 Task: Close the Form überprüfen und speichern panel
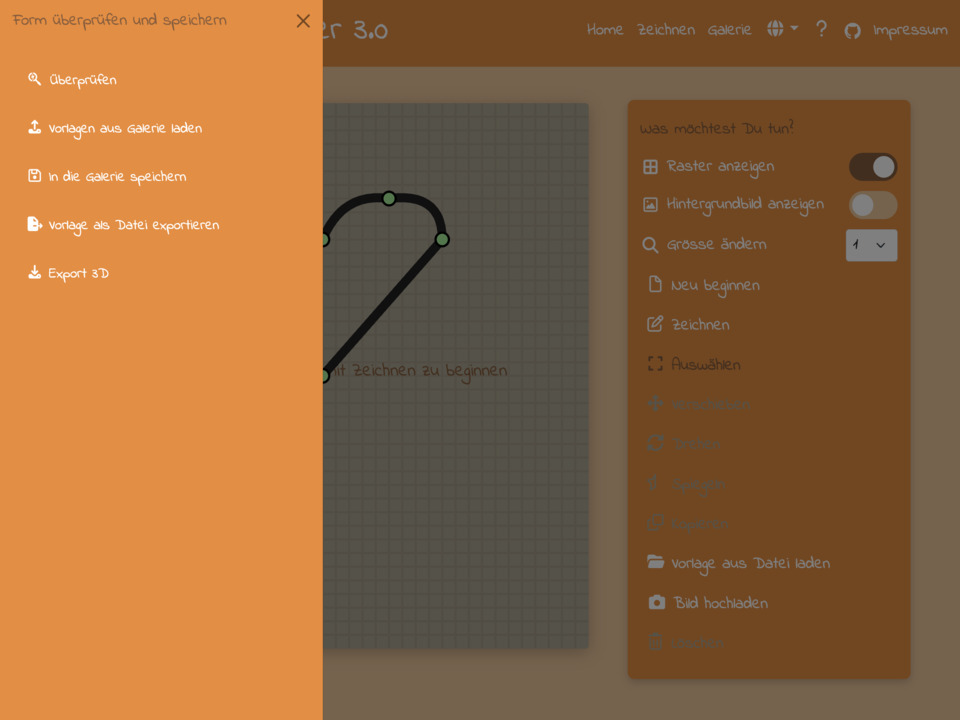point(303,21)
